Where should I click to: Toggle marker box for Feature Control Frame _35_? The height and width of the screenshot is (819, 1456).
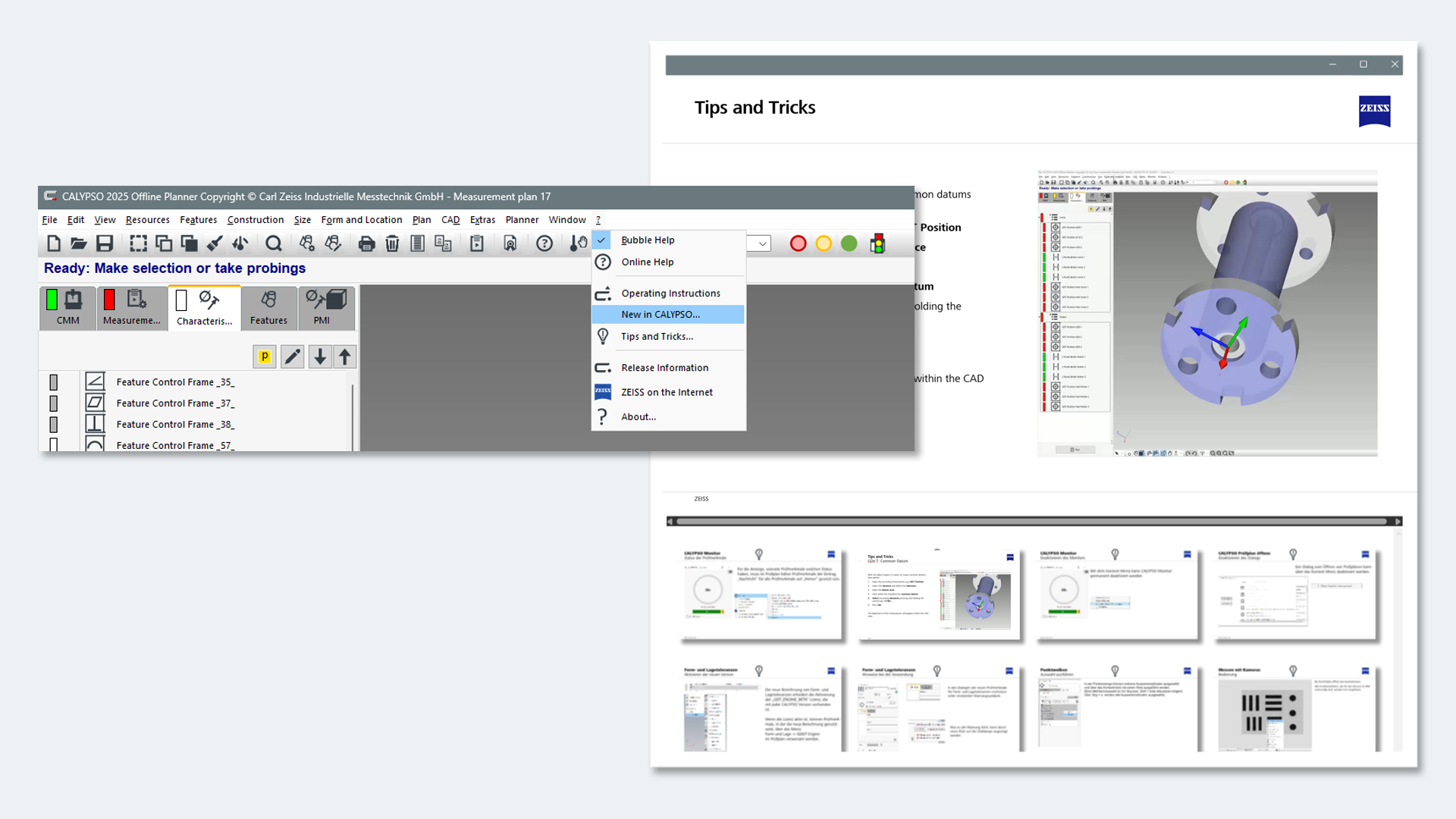pos(54,382)
